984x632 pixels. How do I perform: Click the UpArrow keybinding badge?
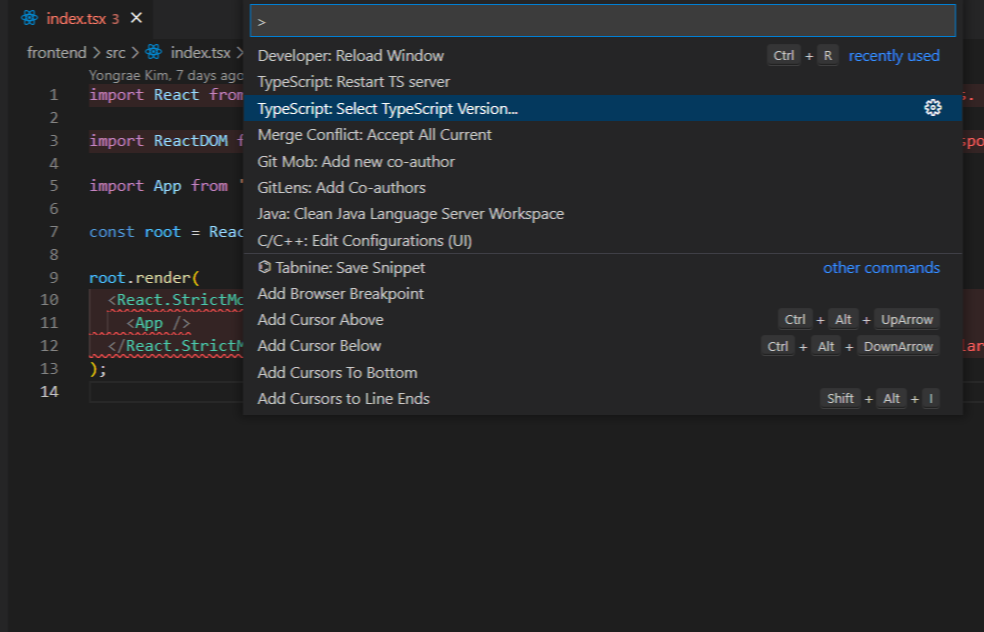pos(906,319)
